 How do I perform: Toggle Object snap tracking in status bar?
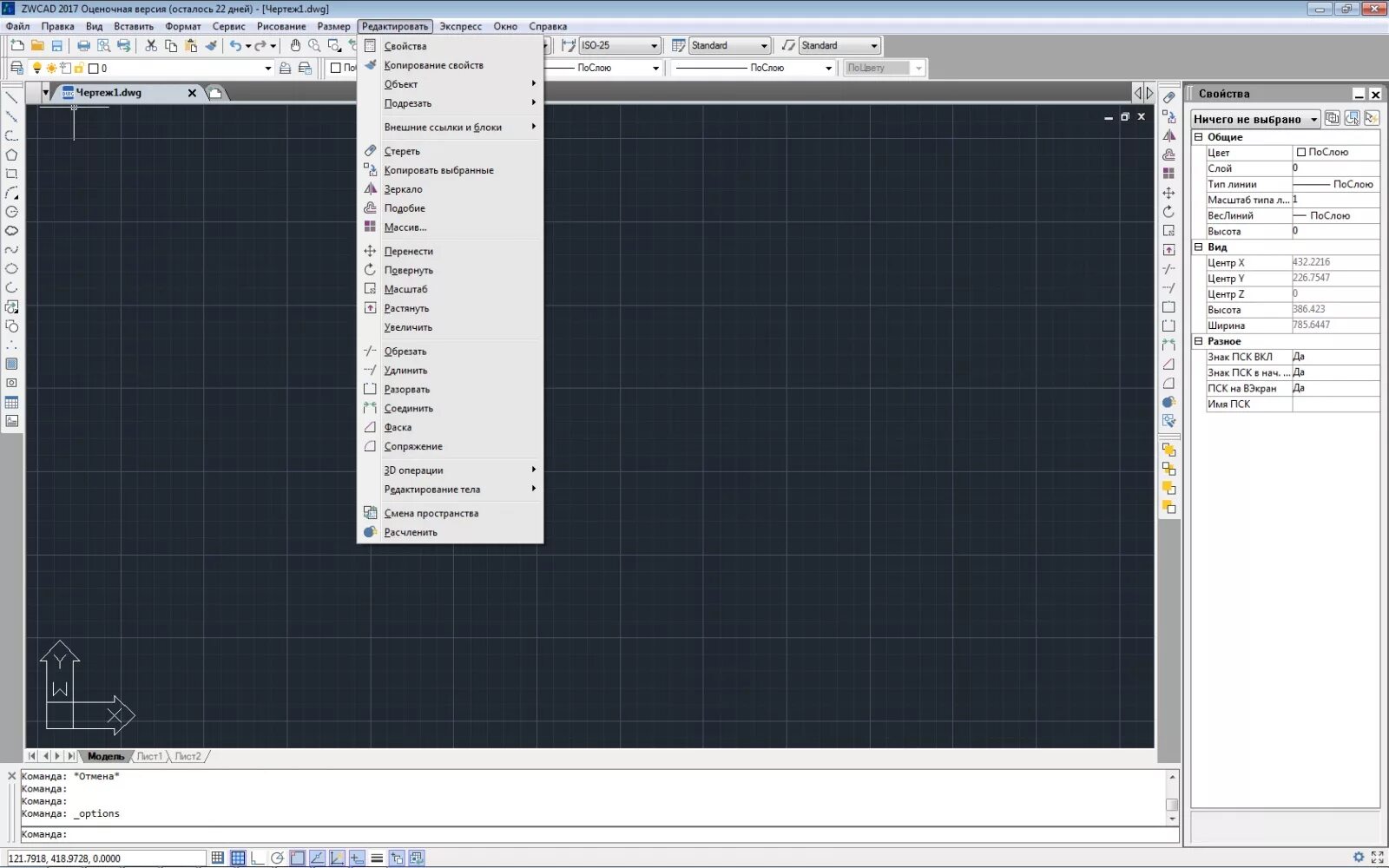tap(318, 858)
